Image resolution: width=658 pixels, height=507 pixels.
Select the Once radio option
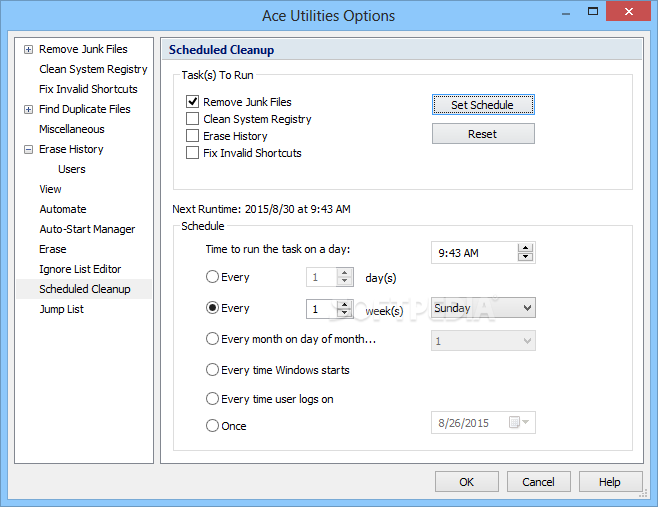(x=212, y=426)
